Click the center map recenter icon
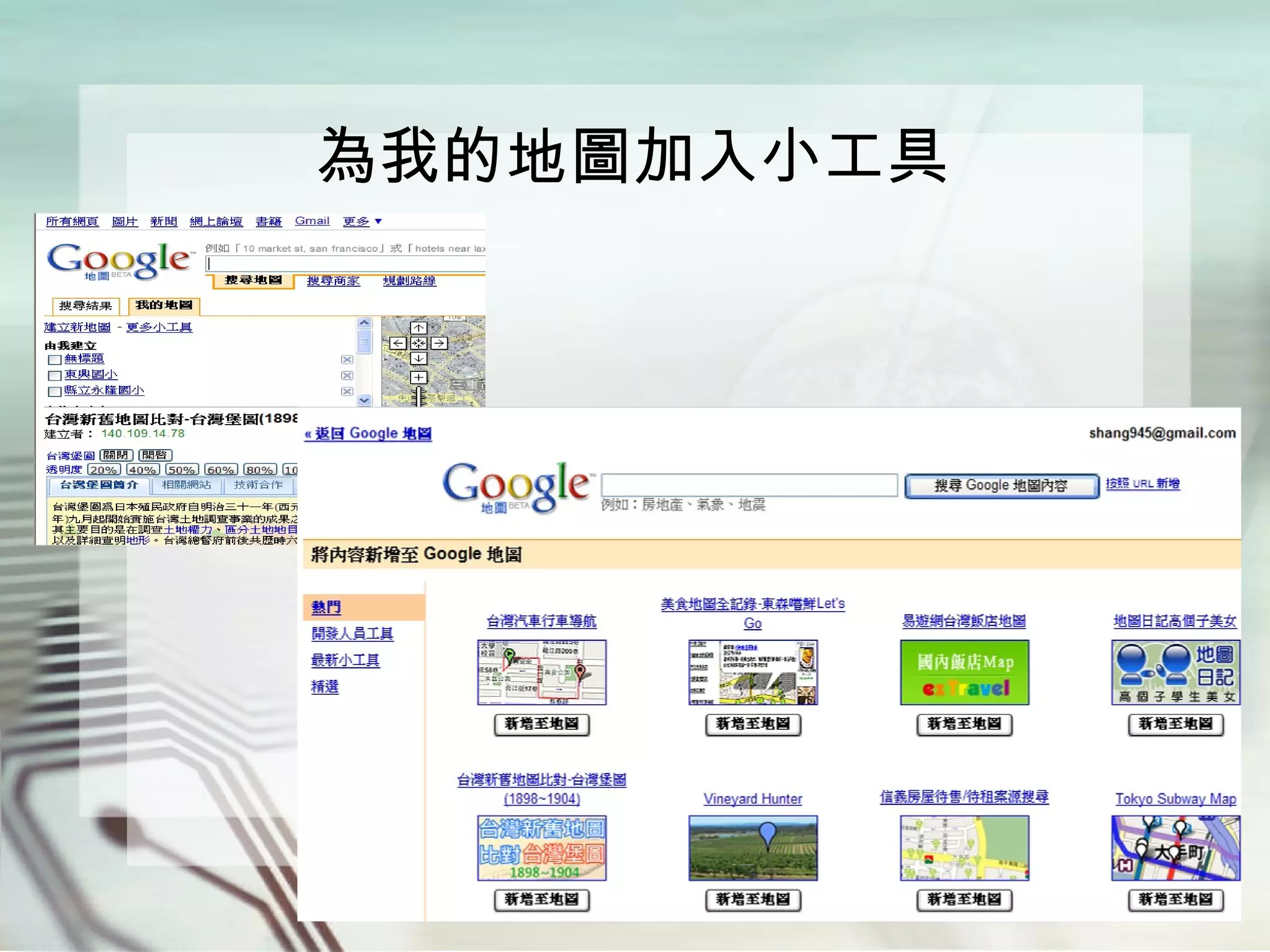This screenshot has height=952, width=1270. [x=419, y=343]
